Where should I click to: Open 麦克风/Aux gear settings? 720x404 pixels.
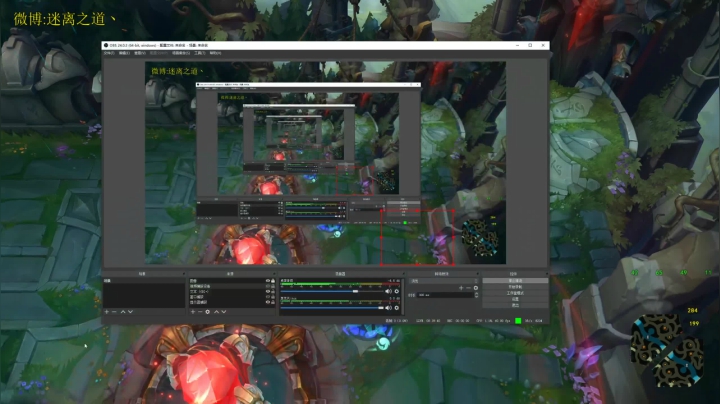(x=397, y=308)
